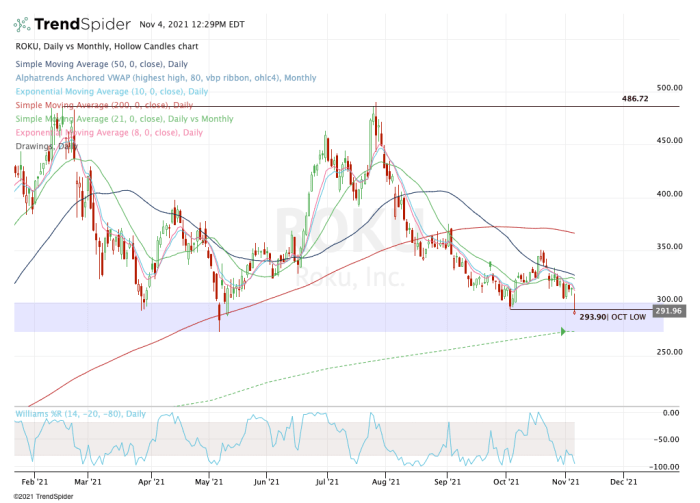This screenshot has height=503, width=700.
Task: Click the May '21 date axis label
Action: [x=209, y=482]
